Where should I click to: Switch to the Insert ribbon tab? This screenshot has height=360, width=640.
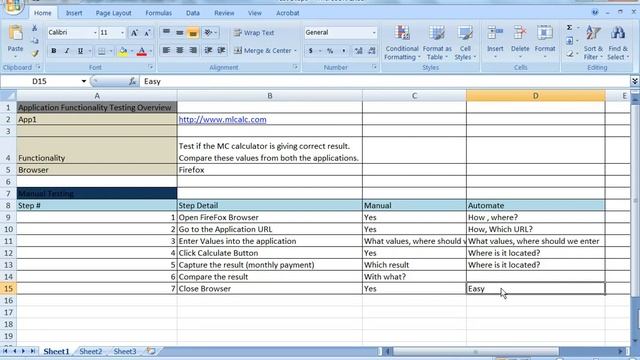74,13
